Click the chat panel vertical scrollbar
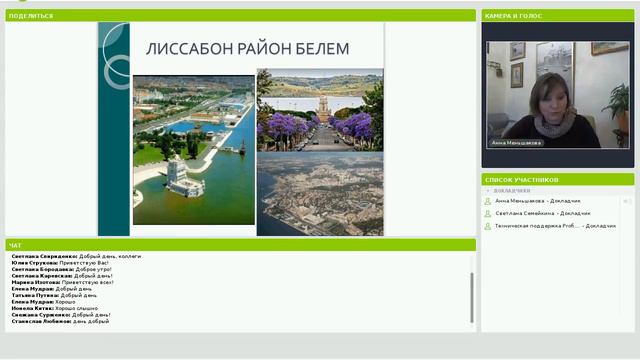This screenshot has width=640, height=360. pyautogui.click(x=472, y=298)
